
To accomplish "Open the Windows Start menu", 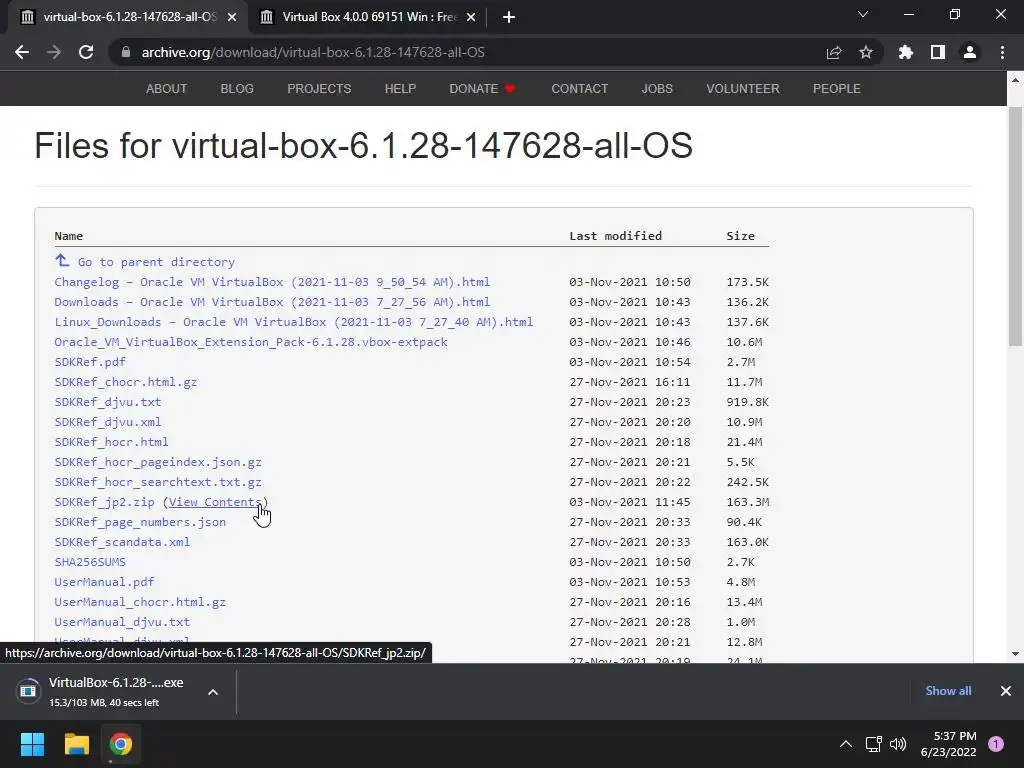I will pyautogui.click(x=32, y=744).
